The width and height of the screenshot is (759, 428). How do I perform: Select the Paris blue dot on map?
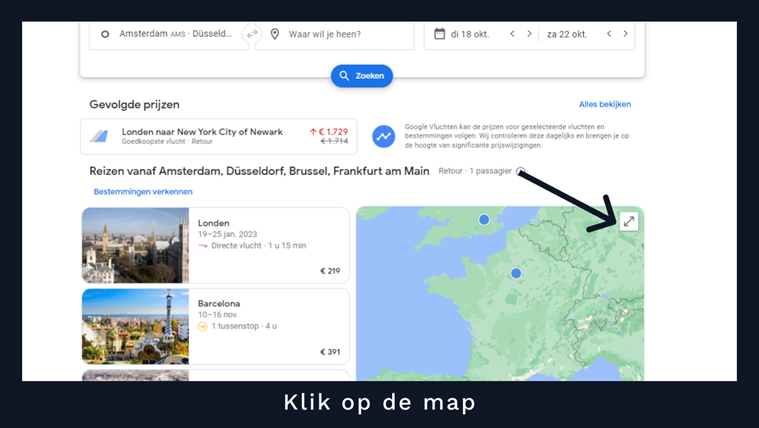pyautogui.click(x=516, y=273)
